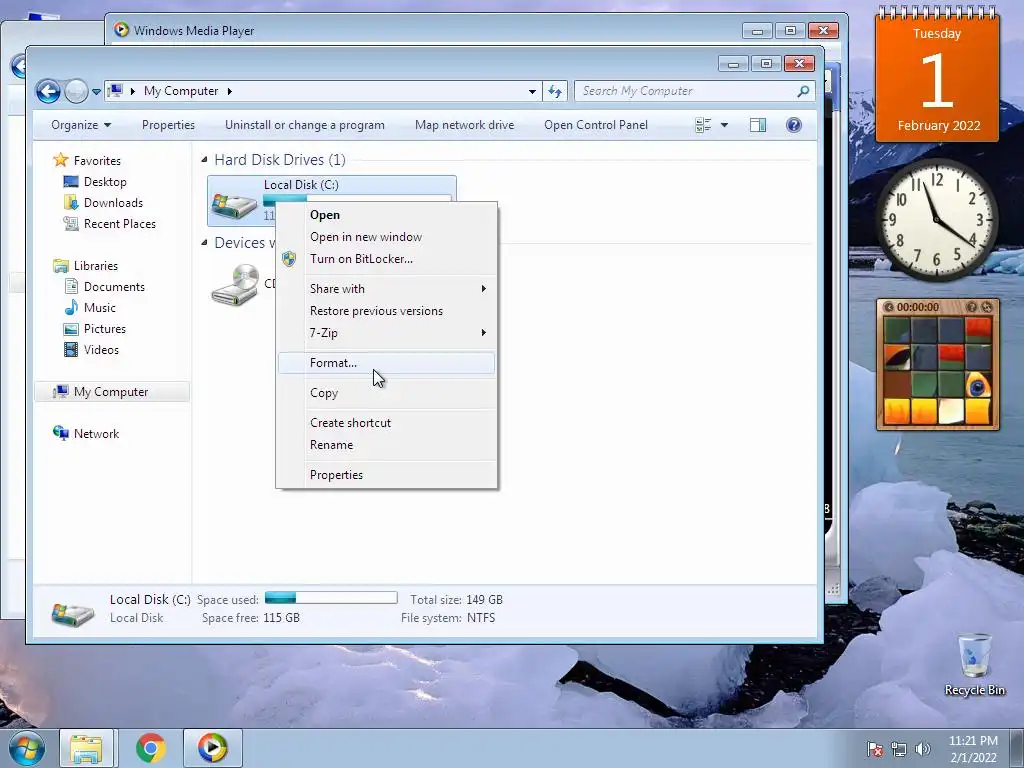This screenshot has height=768, width=1024.
Task: Click Properties in the command bar
Action: [x=168, y=125]
